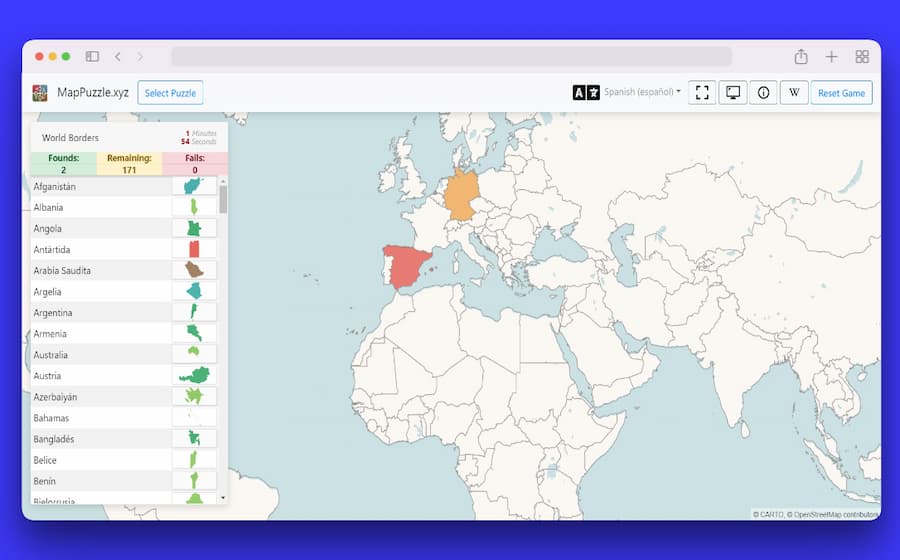900x560 pixels.
Task: Click the 'Bangladés' list row text
Action: click(54, 439)
